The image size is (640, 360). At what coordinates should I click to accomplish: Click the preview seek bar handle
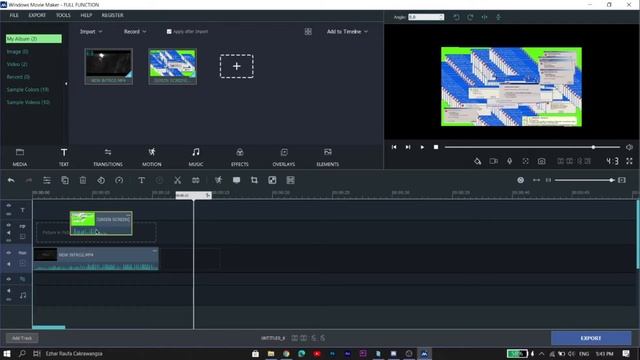coord(593,147)
